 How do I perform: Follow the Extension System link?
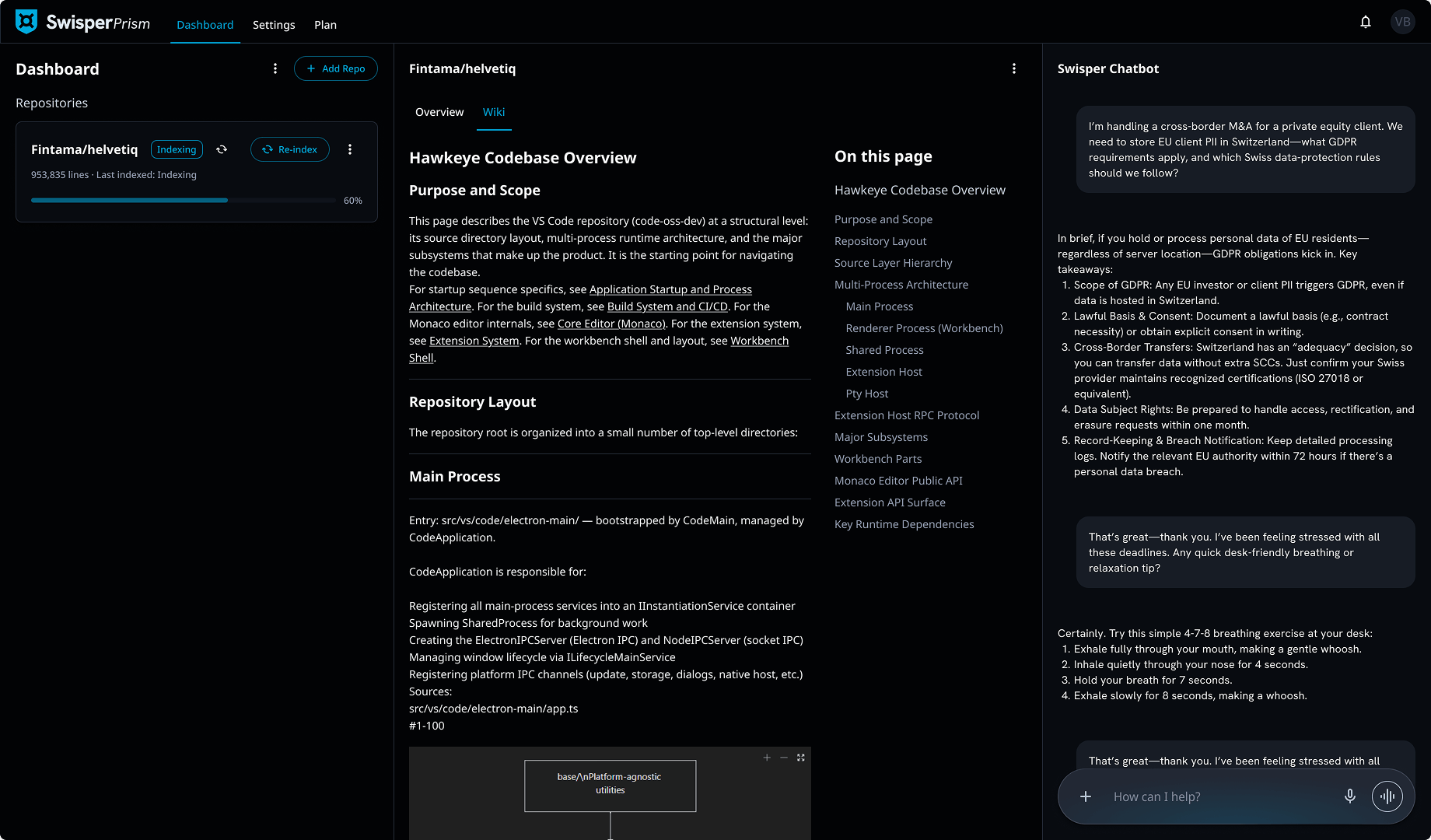[474, 341]
